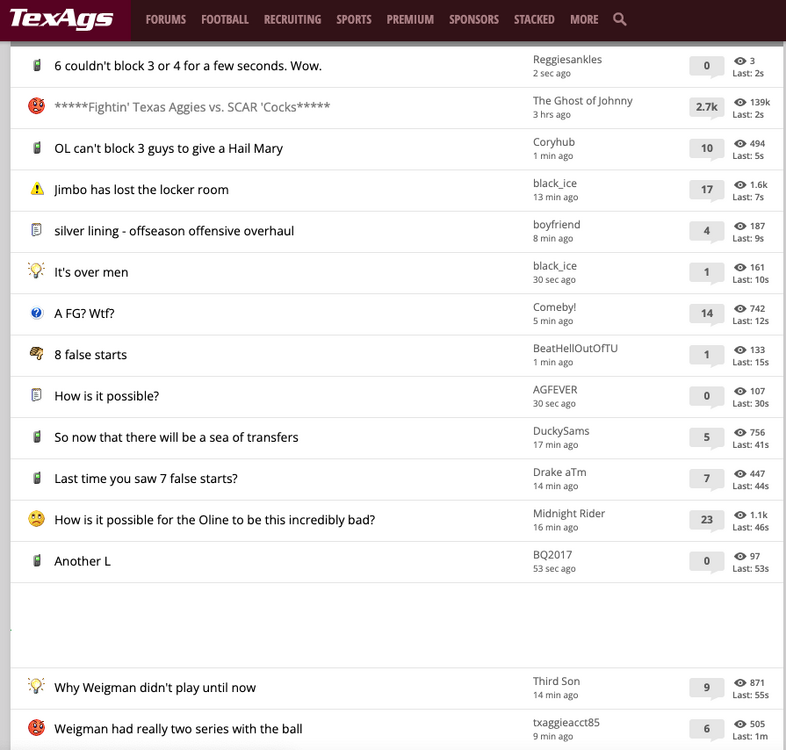Click author name Coryhub
Viewport: 786px width, 750px height.
[554, 142]
